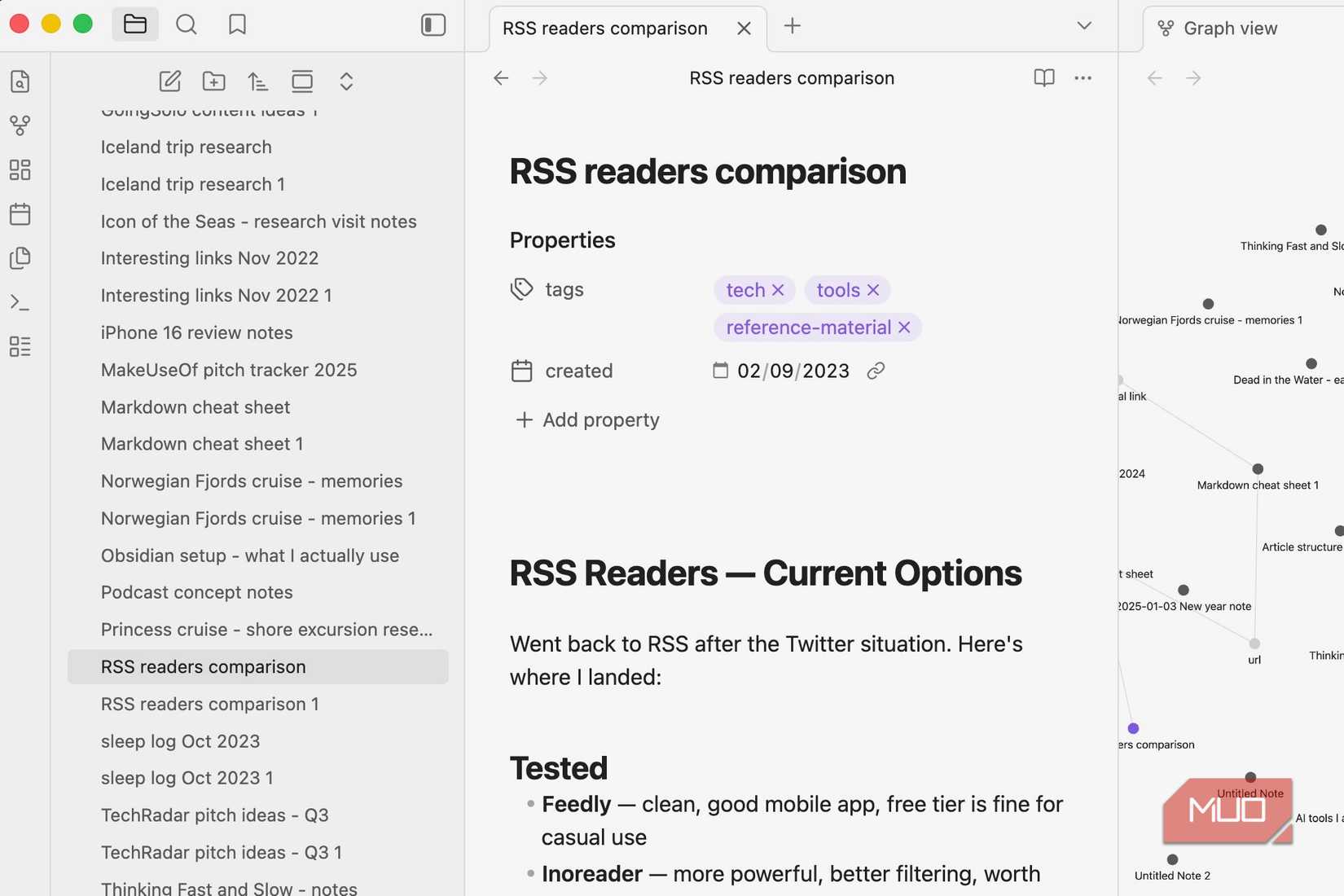Open Podcast concept notes
Viewport: 1344px width, 896px height.
(x=197, y=592)
